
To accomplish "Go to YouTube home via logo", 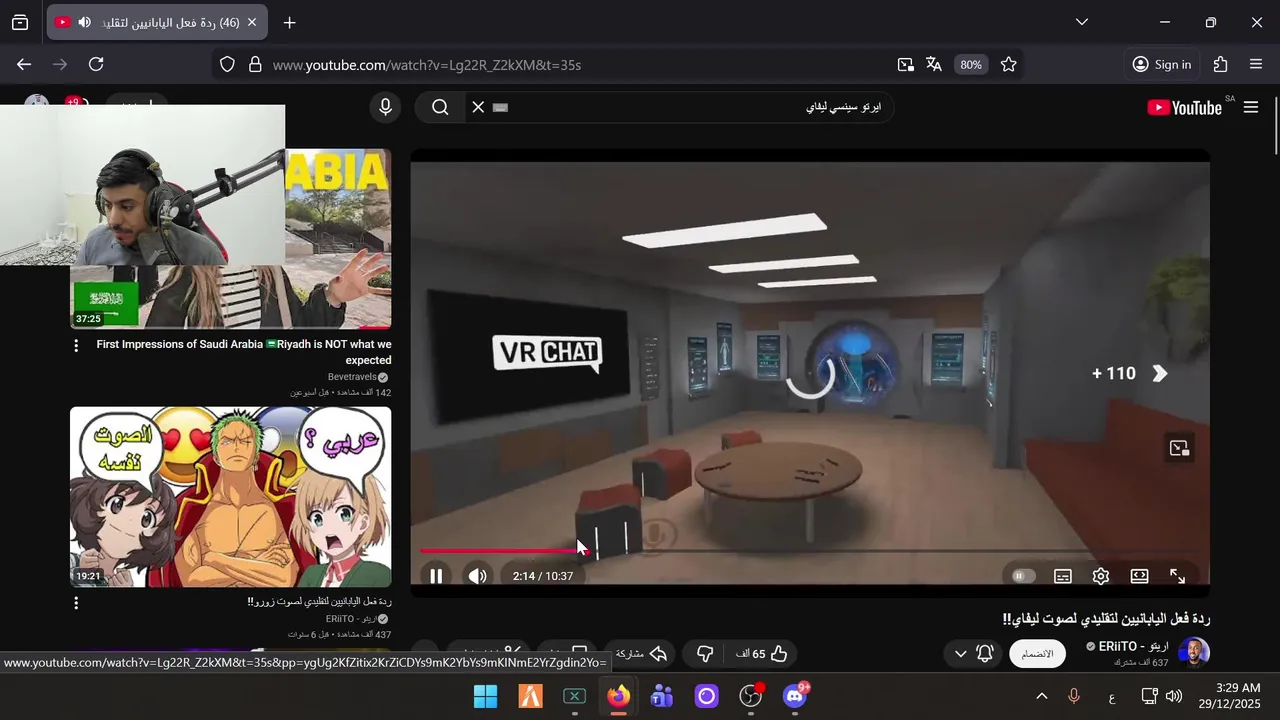I will (1185, 107).
